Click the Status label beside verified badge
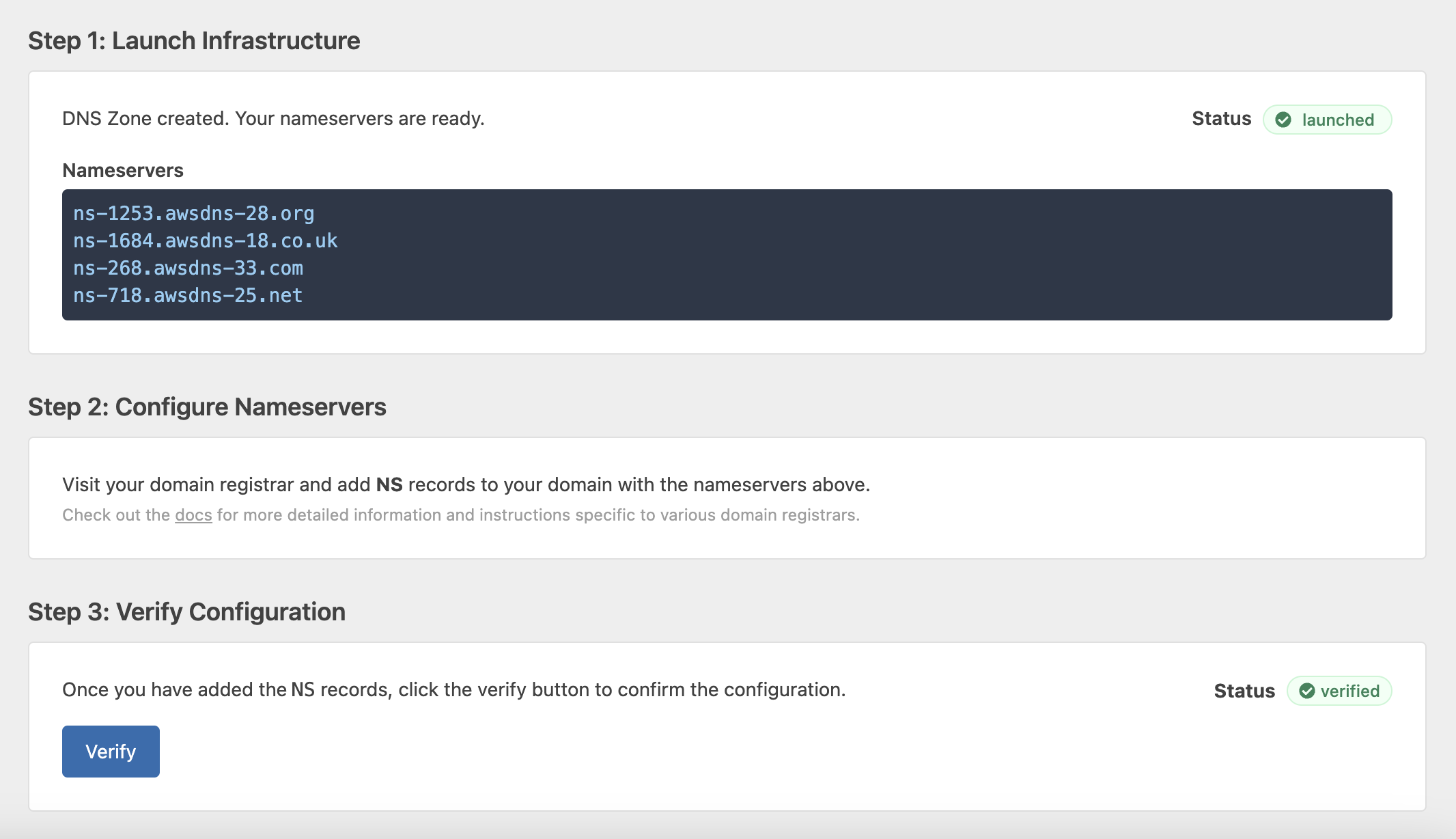The width and height of the screenshot is (1456, 839). pyautogui.click(x=1244, y=690)
